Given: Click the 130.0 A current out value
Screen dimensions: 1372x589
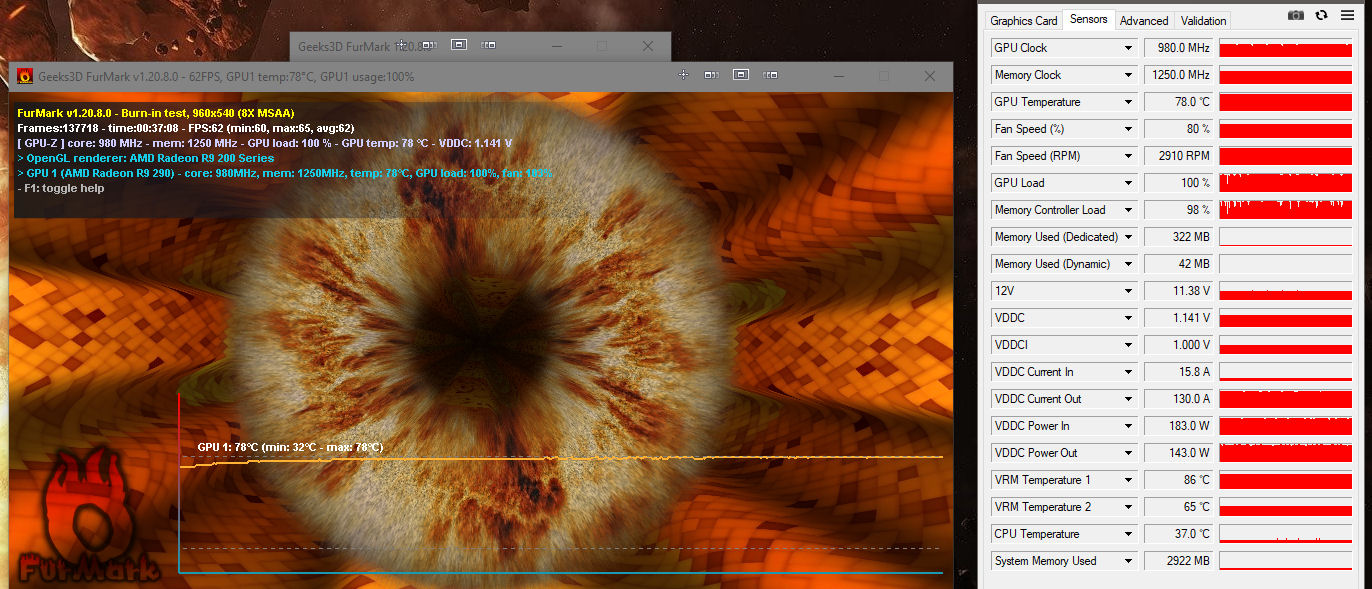Looking at the screenshot, I should click(1179, 399).
